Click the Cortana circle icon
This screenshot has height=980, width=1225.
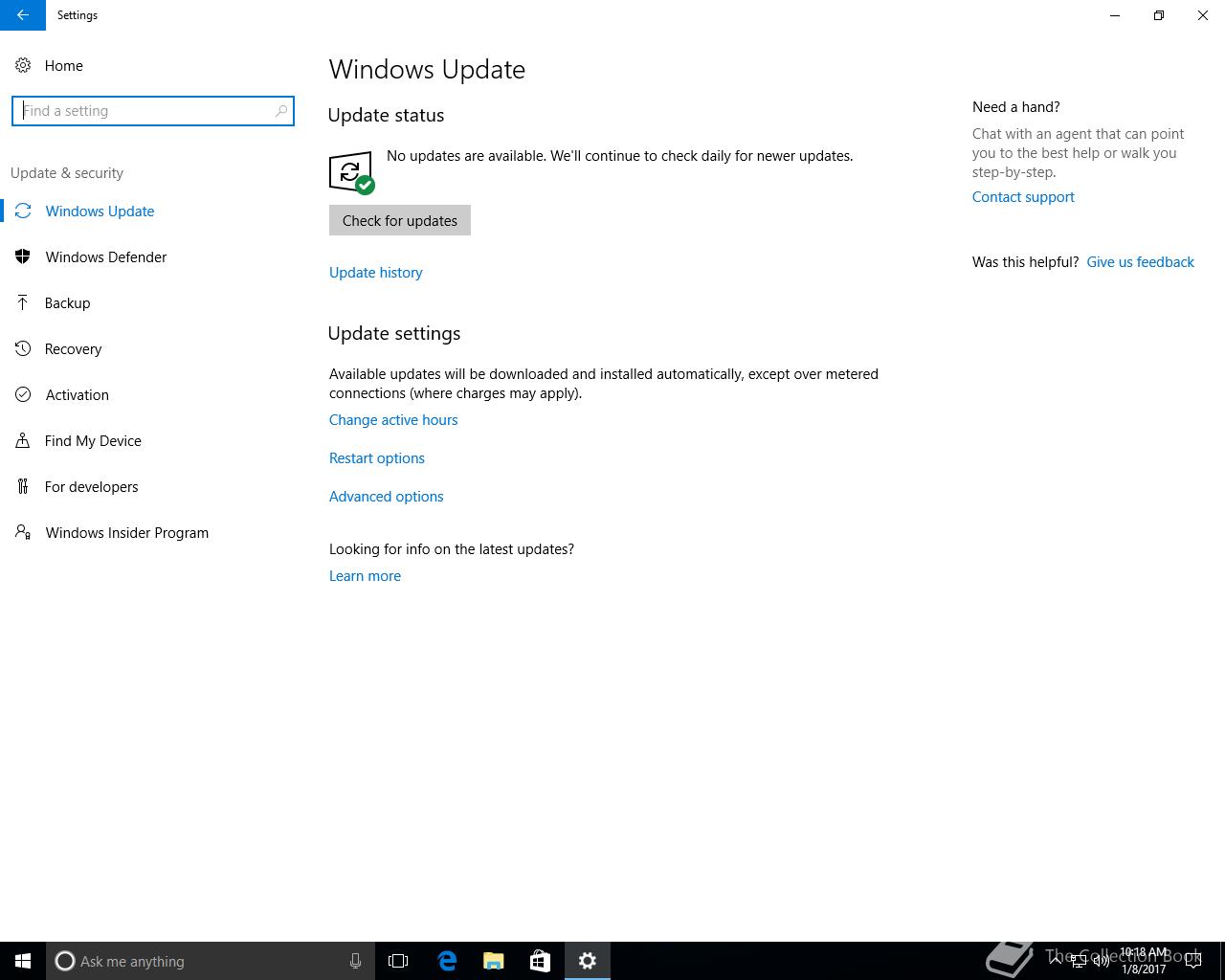tap(65, 961)
